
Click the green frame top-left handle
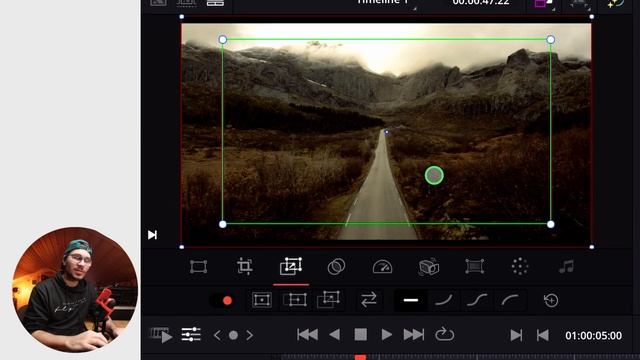(x=222, y=40)
